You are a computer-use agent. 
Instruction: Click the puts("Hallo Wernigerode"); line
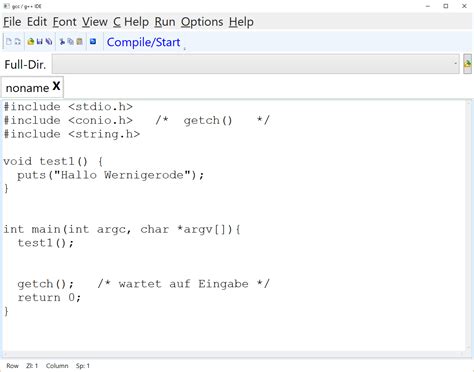pos(110,175)
